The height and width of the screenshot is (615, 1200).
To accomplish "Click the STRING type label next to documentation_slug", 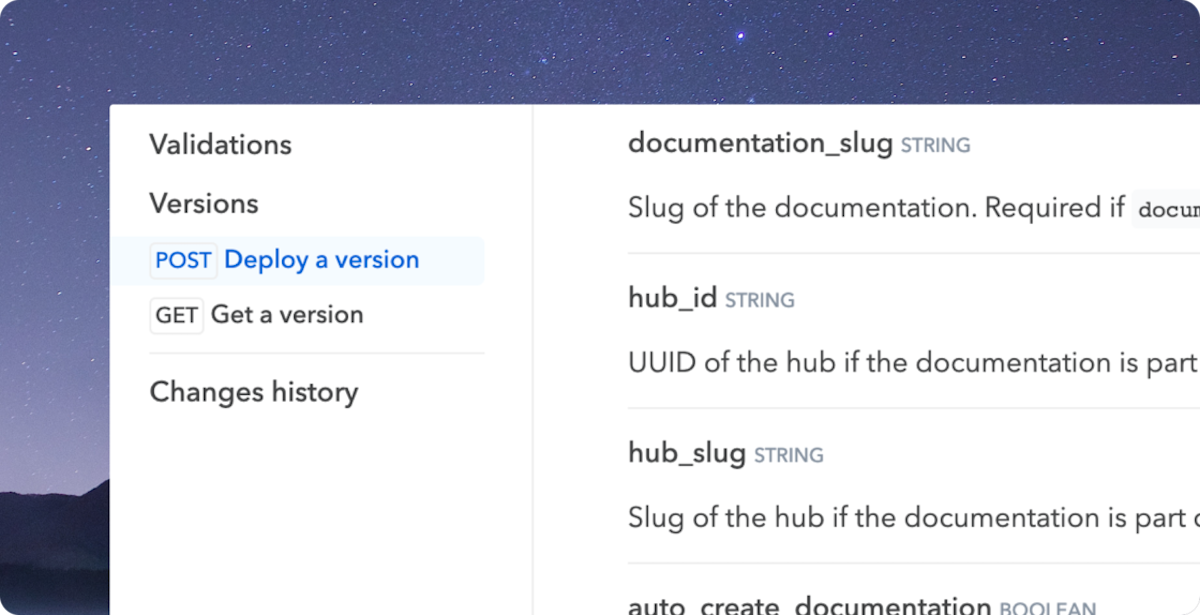I will click(935, 145).
